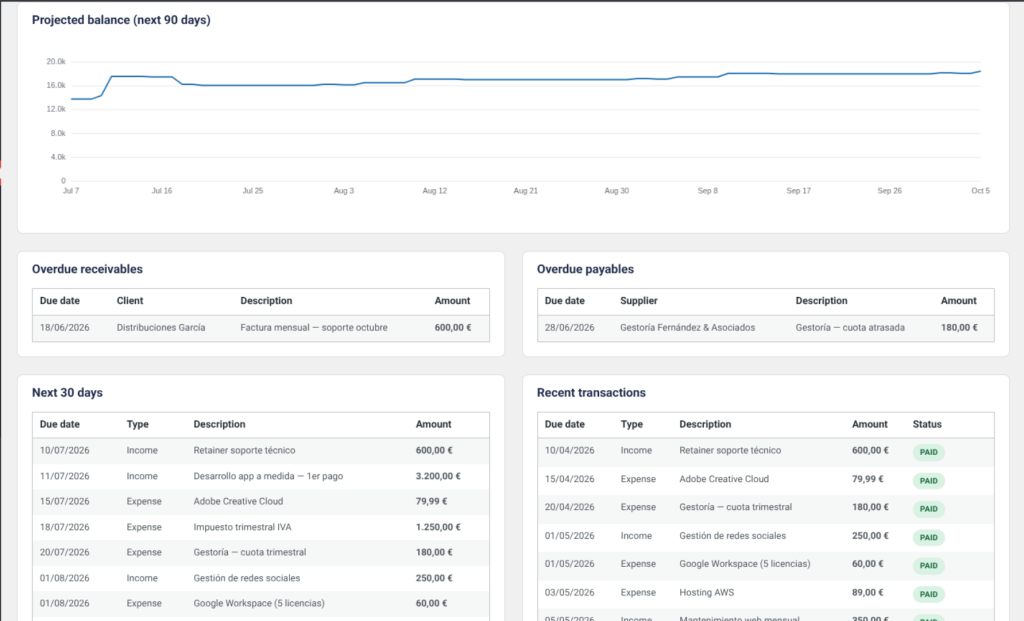This screenshot has width=1024, height=621.
Task: Select the 10/04/2026 transaction date
Action: tap(569, 451)
